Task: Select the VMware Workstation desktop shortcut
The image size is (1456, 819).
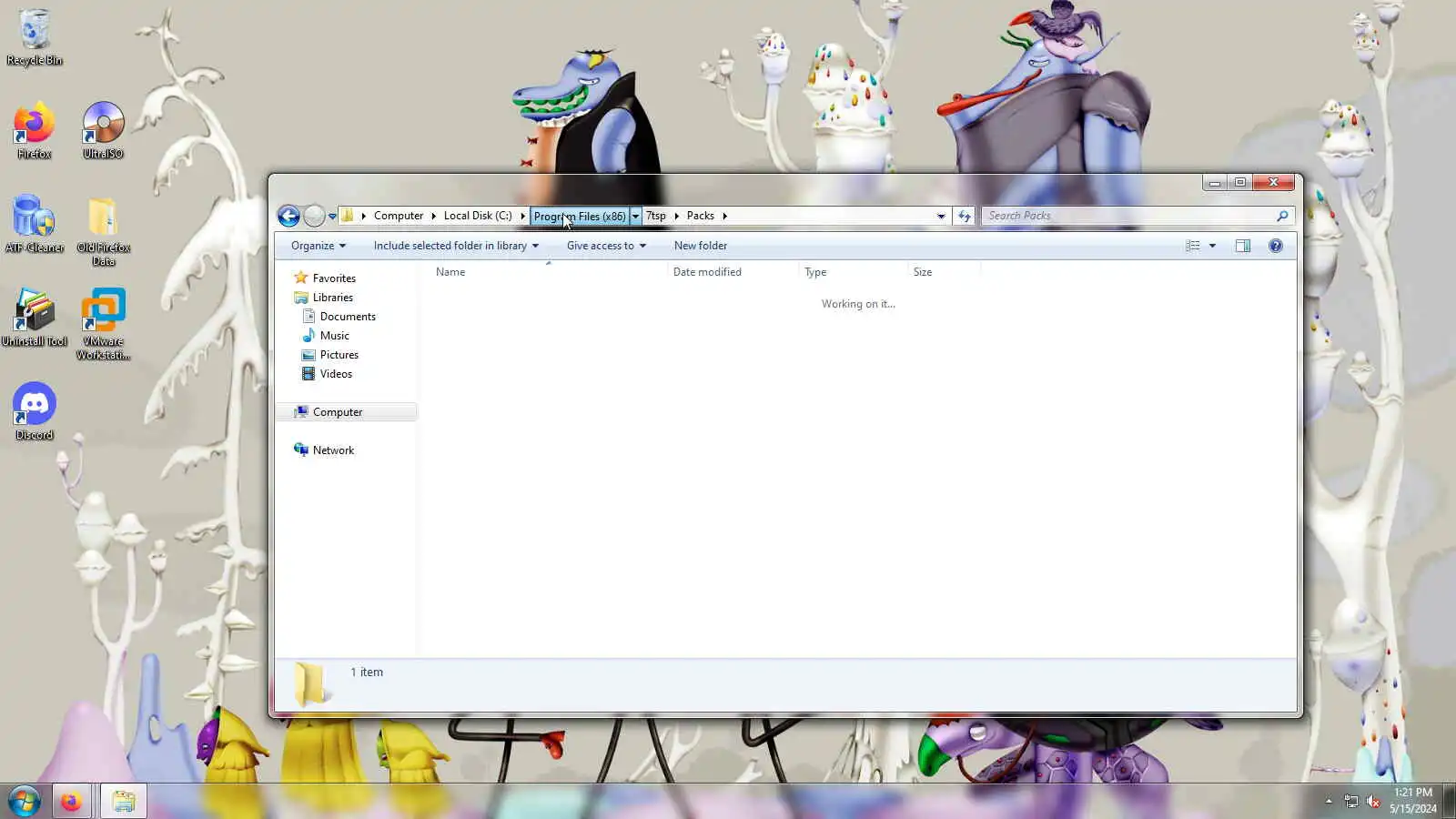Action: point(103,325)
